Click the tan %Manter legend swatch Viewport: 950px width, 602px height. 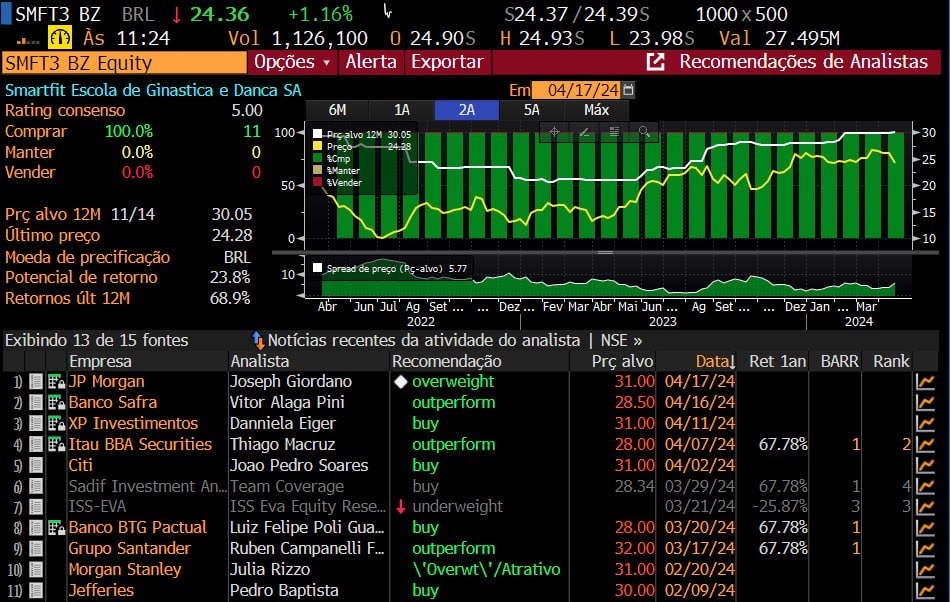317,170
